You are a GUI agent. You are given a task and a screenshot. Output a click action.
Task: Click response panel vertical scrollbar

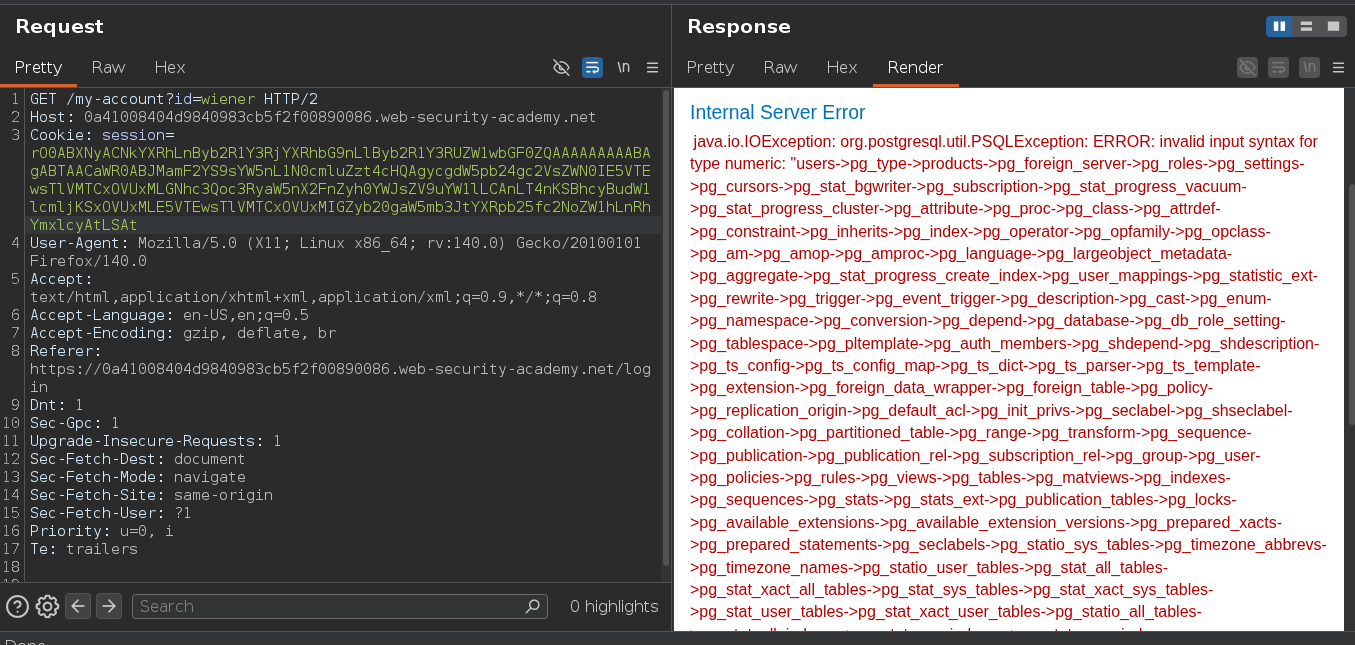[1349, 305]
